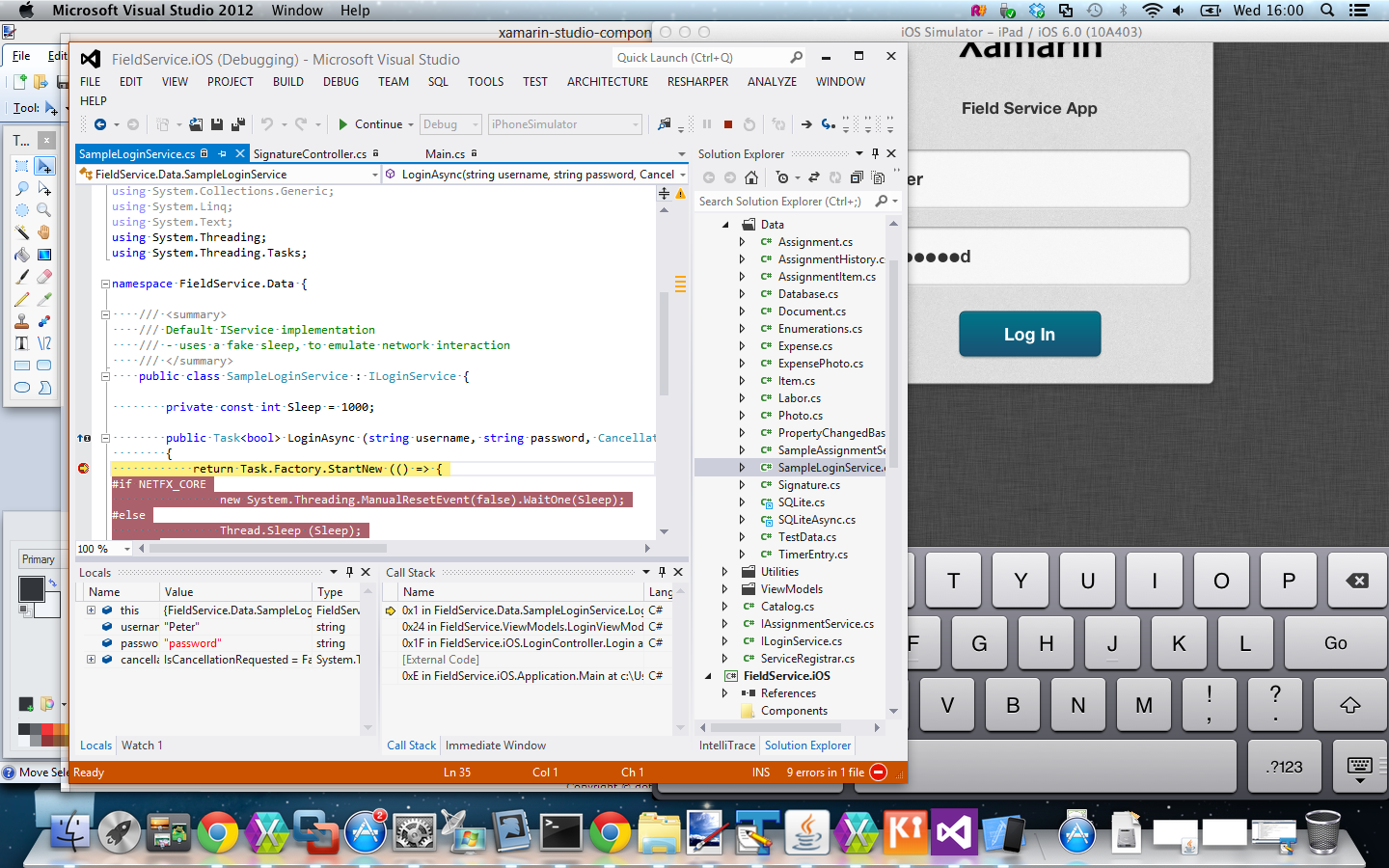This screenshot has height=868, width=1389.
Task: Click the primary color swatch
Action: tap(32, 589)
